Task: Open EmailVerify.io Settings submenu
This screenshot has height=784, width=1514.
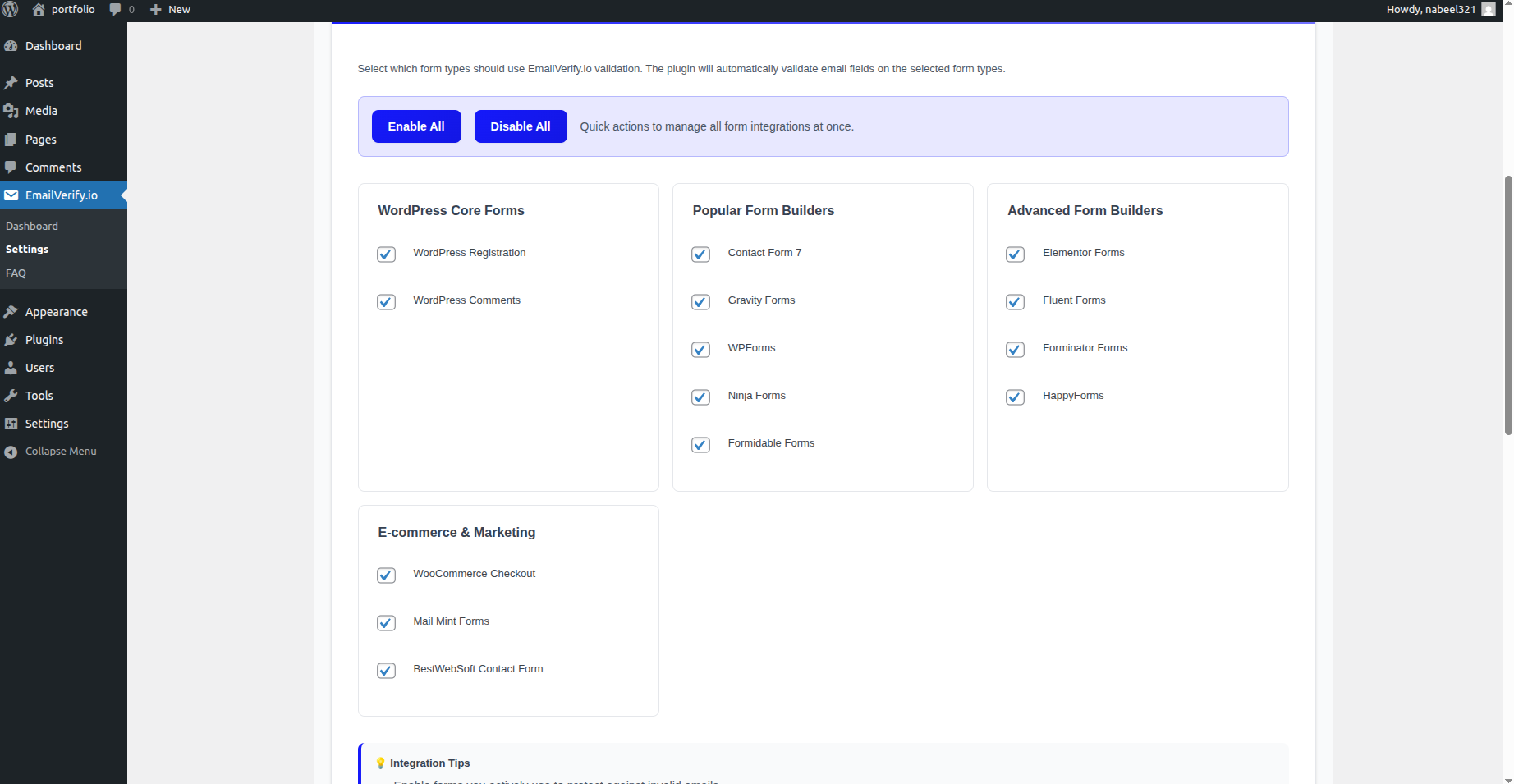Action: coord(27,249)
